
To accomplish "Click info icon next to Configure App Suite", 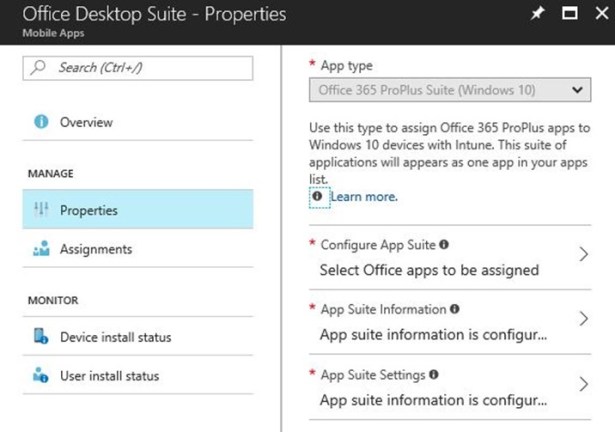I will click(443, 244).
